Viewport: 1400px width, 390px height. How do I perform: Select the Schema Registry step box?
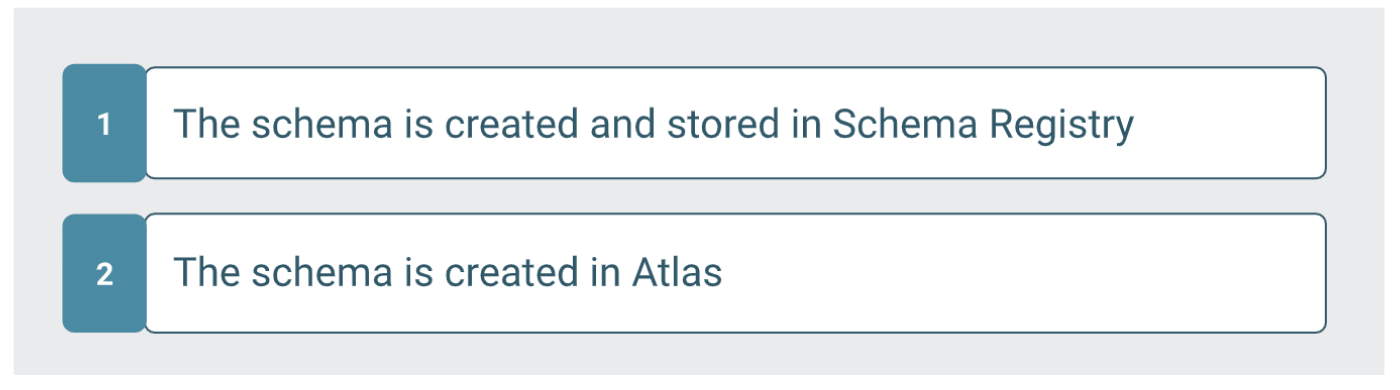point(735,123)
